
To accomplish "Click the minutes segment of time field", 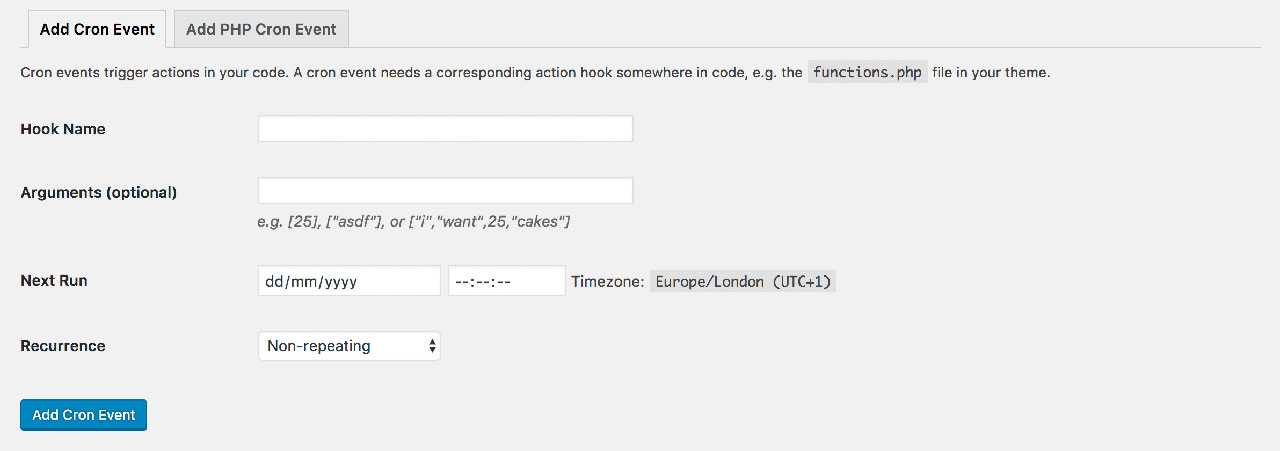I will click(x=482, y=282).
